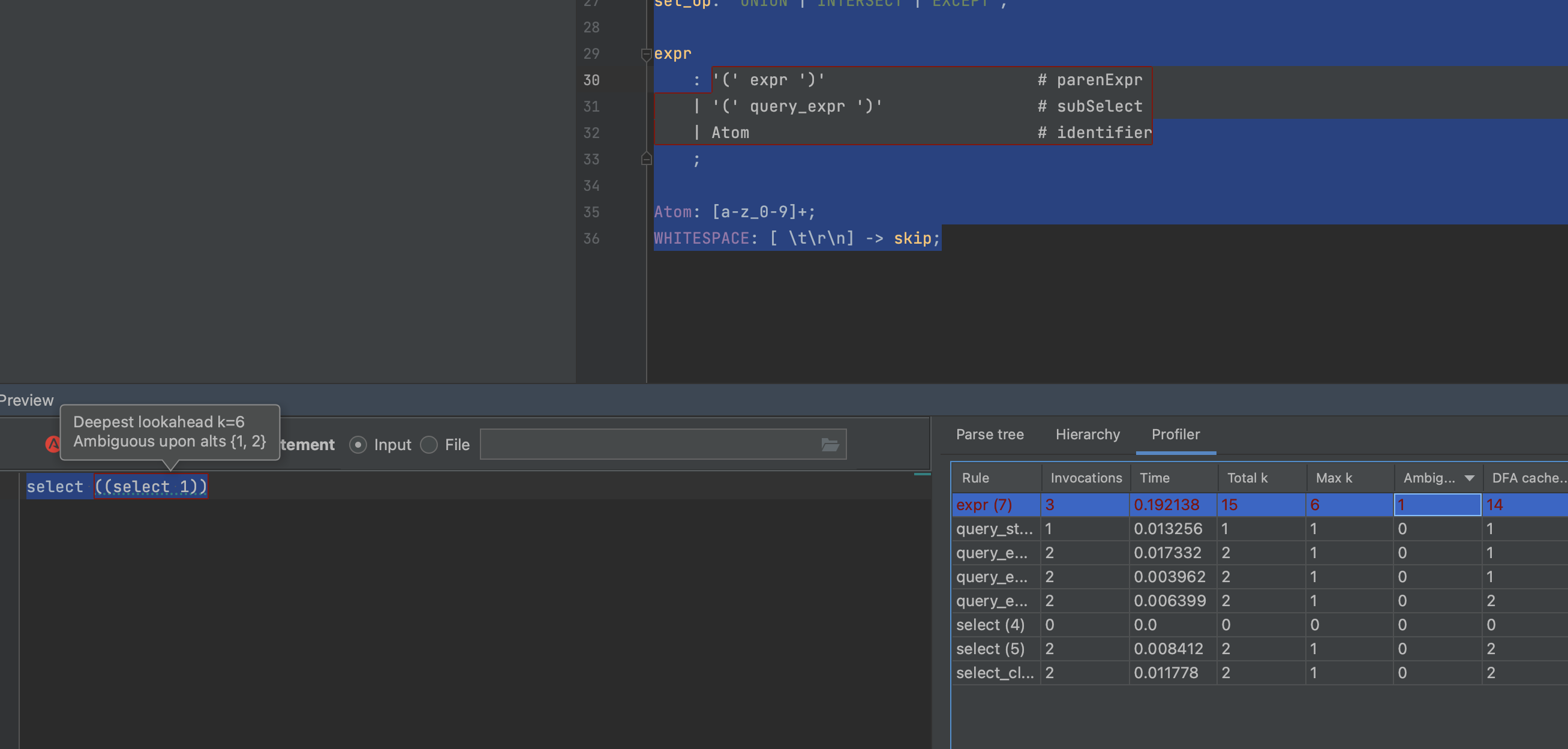Sort by Time column header
This screenshot has height=749, width=1568.
(1173, 478)
